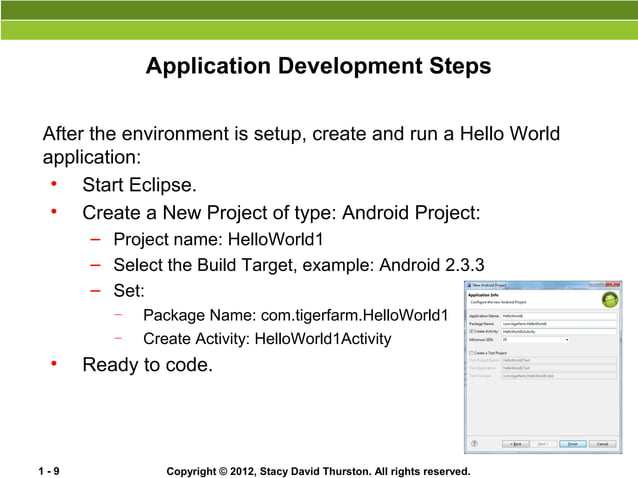Click the Android robot logo icon
The width and height of the screenshot is (638, 478).
(608, 299)
